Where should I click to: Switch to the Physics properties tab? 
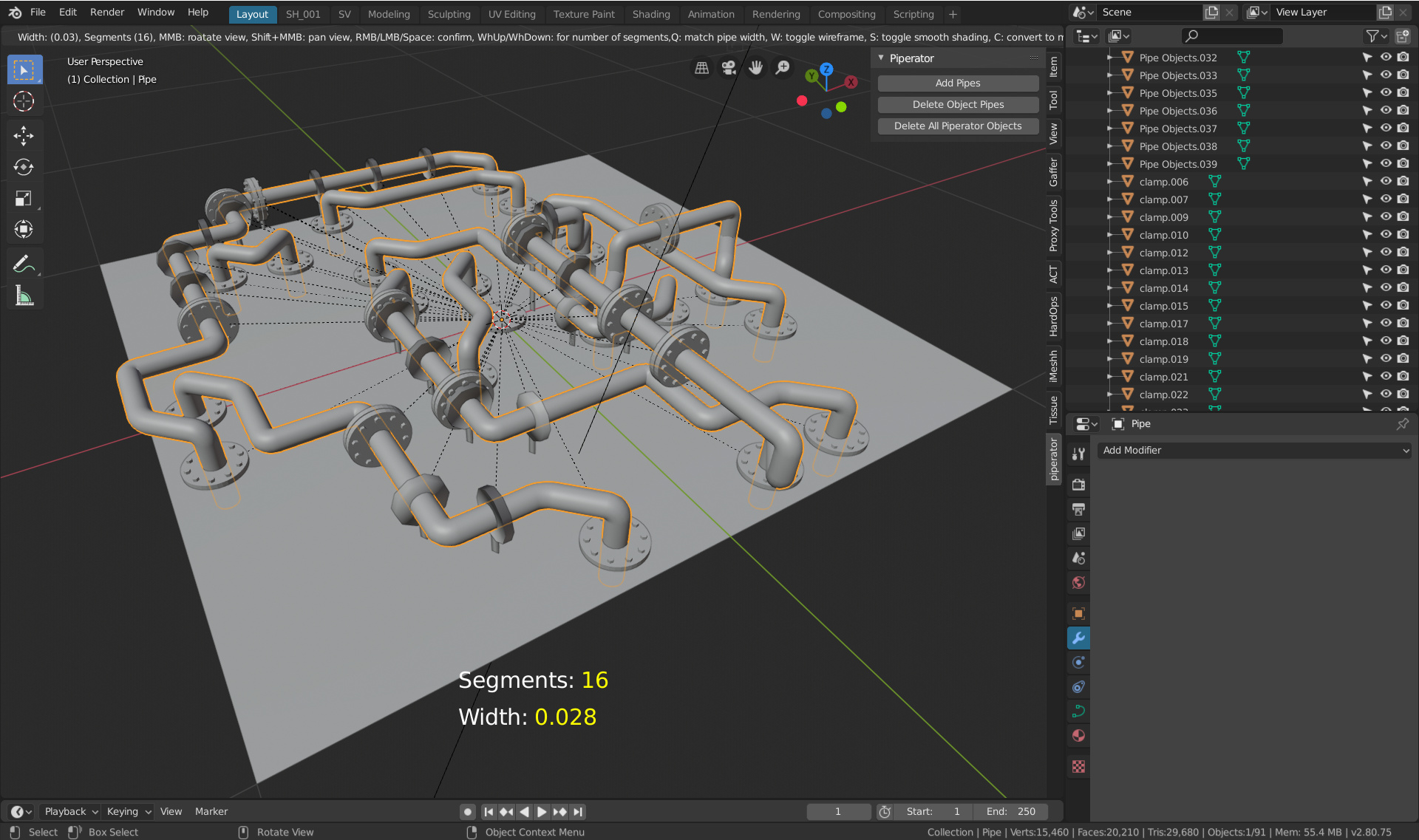tap(1078, 663)
